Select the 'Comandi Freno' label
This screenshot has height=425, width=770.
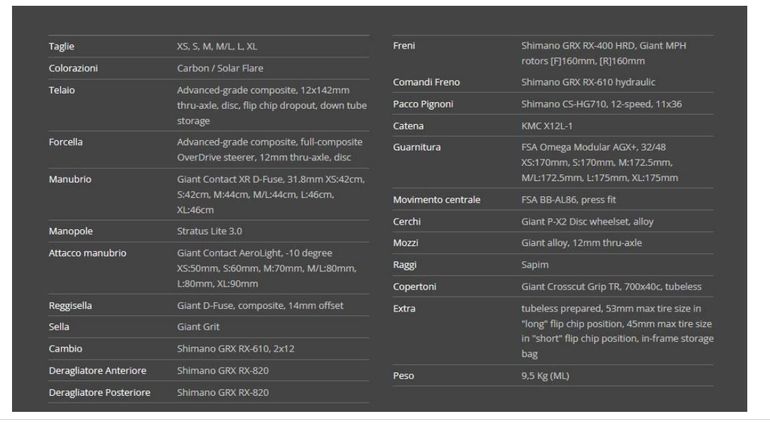click(426, 83)
